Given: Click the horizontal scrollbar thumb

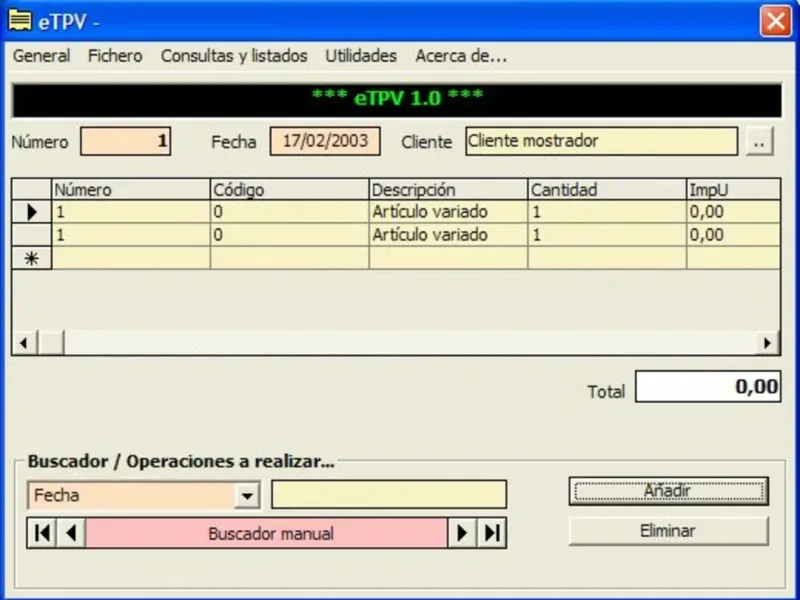Looking at the screenshot, I should pos(52,343).
